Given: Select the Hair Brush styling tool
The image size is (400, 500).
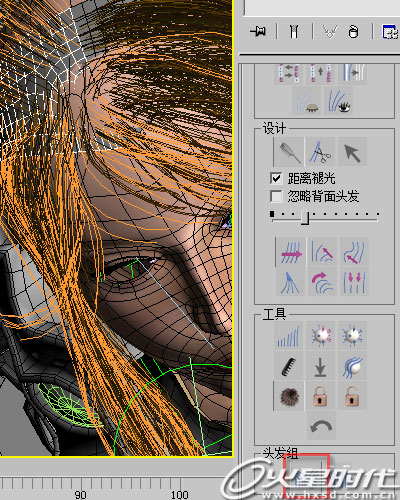Looking at the screenshot, I should 289,152.
